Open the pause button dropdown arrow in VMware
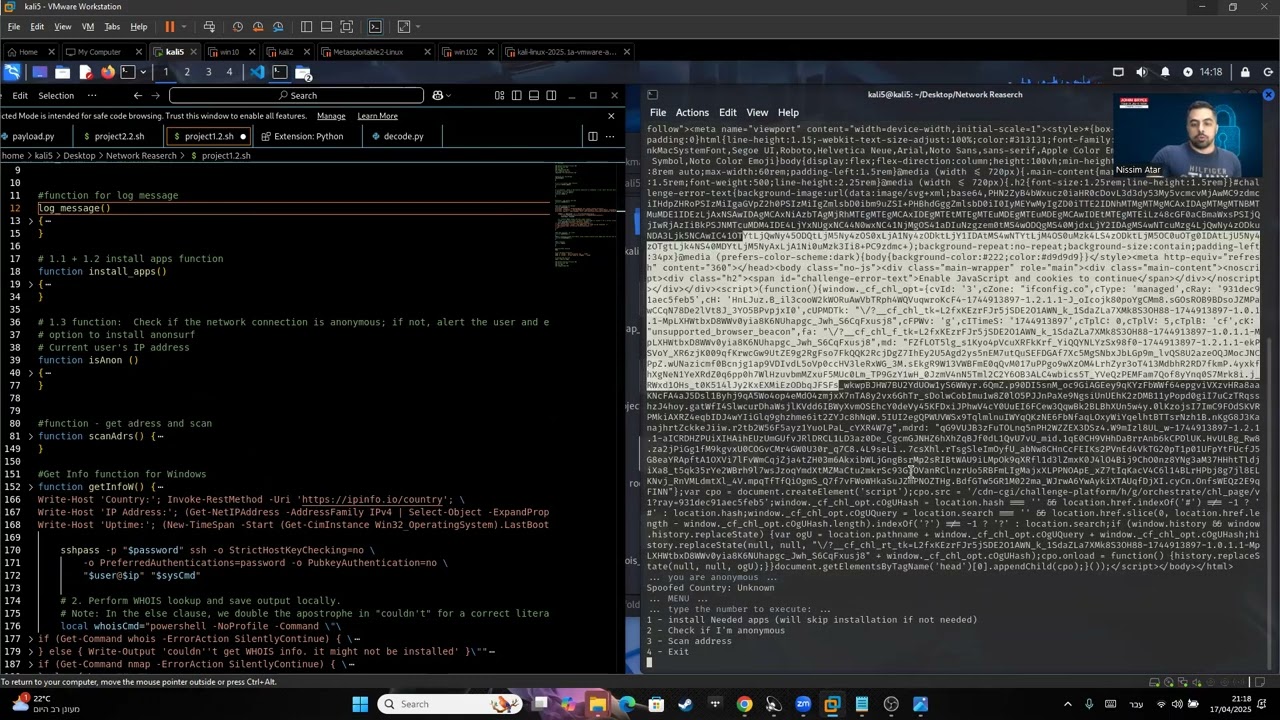1280x720 pixels. pos(183,27)
